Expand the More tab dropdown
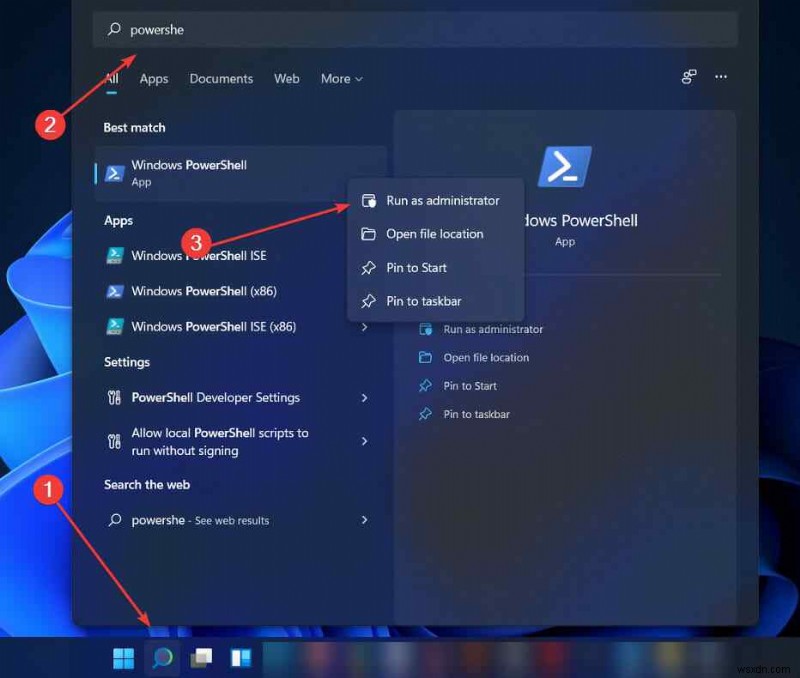 click(x=341, y=79)
